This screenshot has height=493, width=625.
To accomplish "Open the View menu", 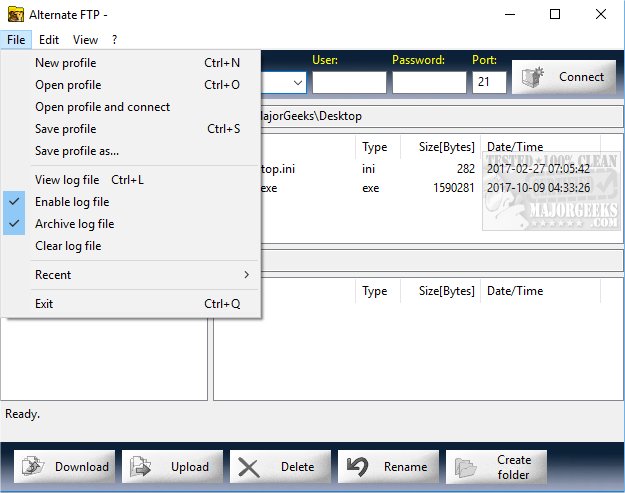I will pos(85,40).
